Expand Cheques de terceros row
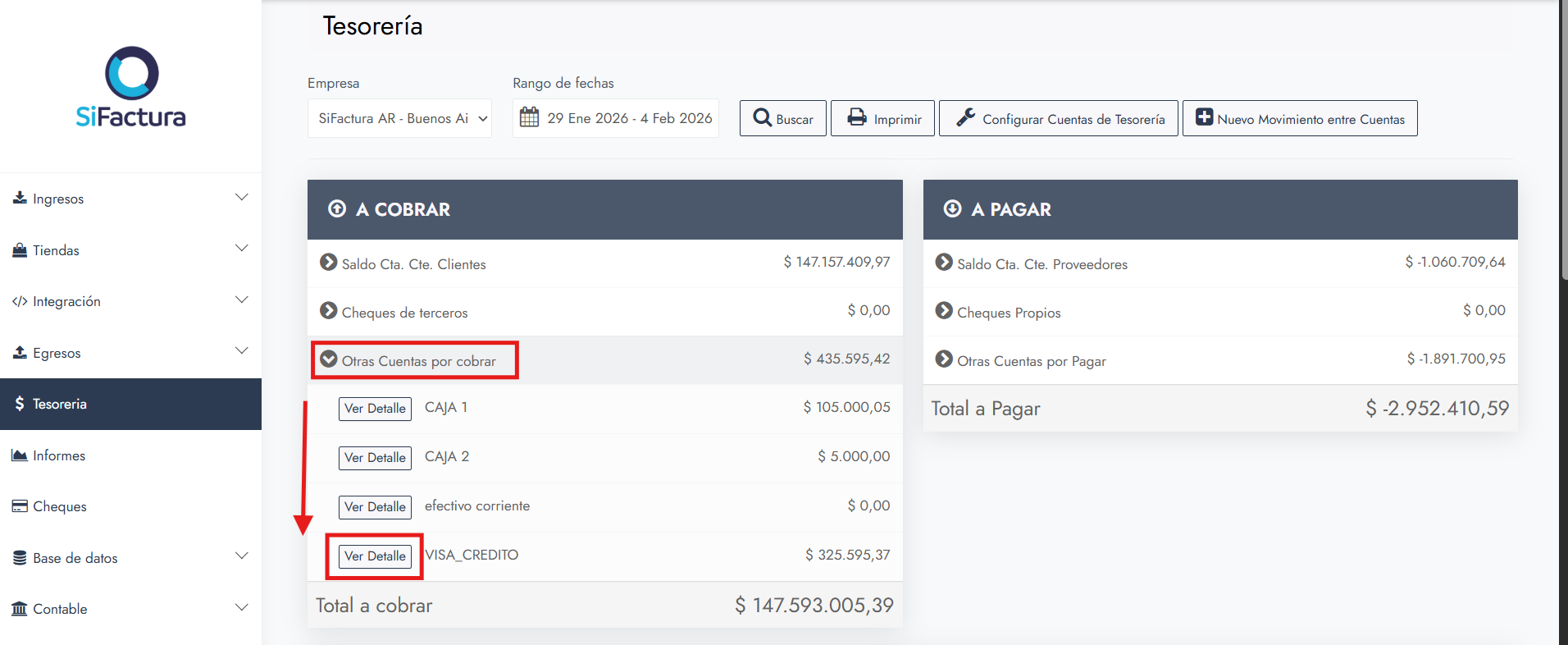This screenshot has height=645, width=1568. (x=329, y=311)
